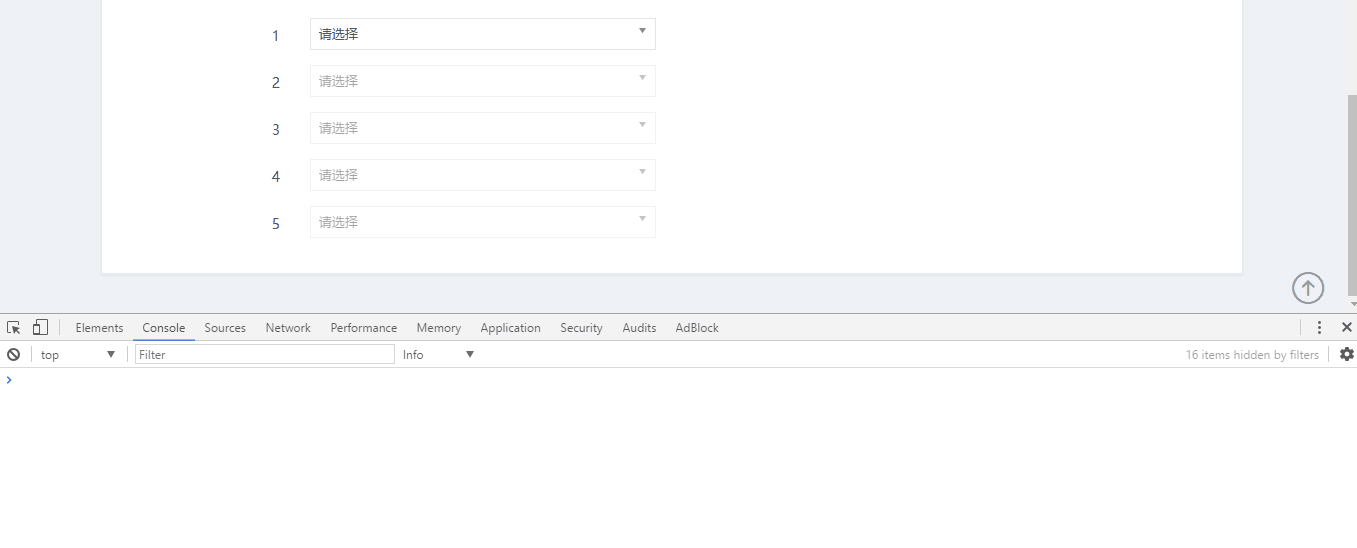The height and width of the screenshot is (548, 1357).
Task: Click the scrollbar down arrow
Action: click(1352, 304)
